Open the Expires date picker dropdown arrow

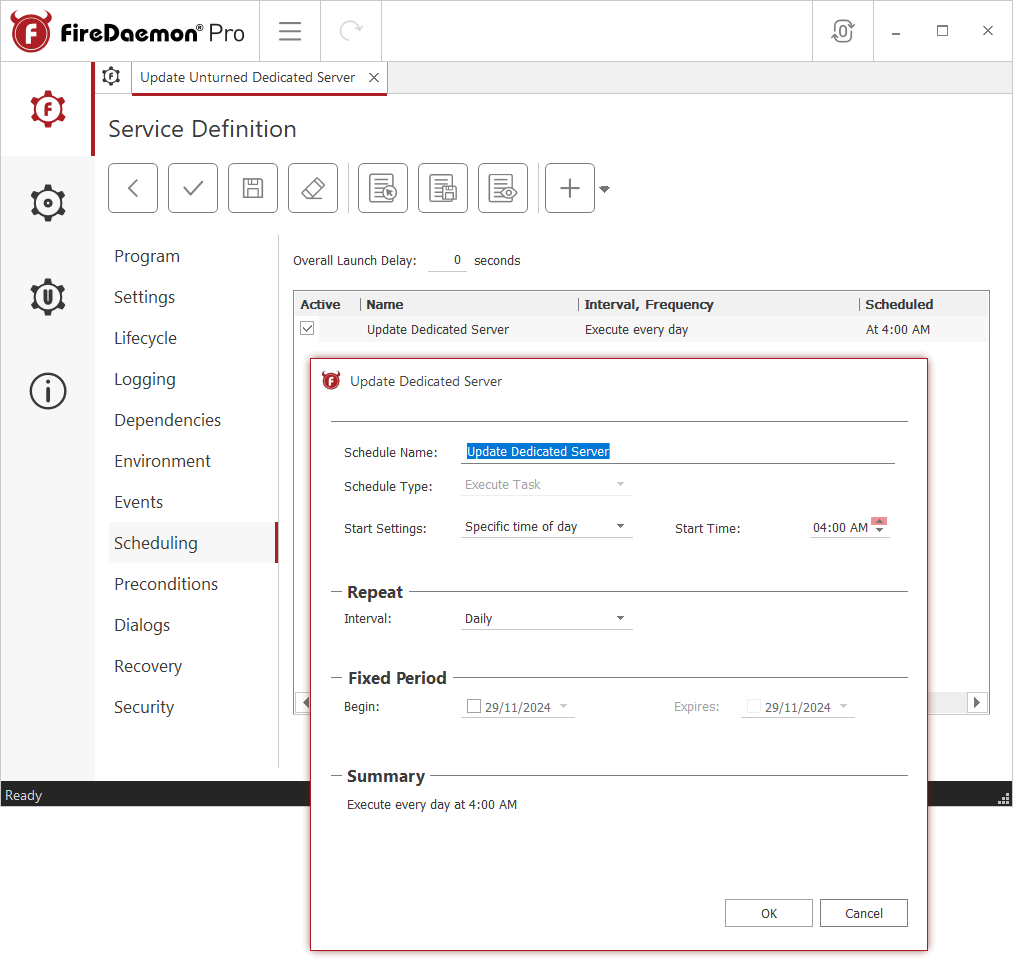[843, 706]
